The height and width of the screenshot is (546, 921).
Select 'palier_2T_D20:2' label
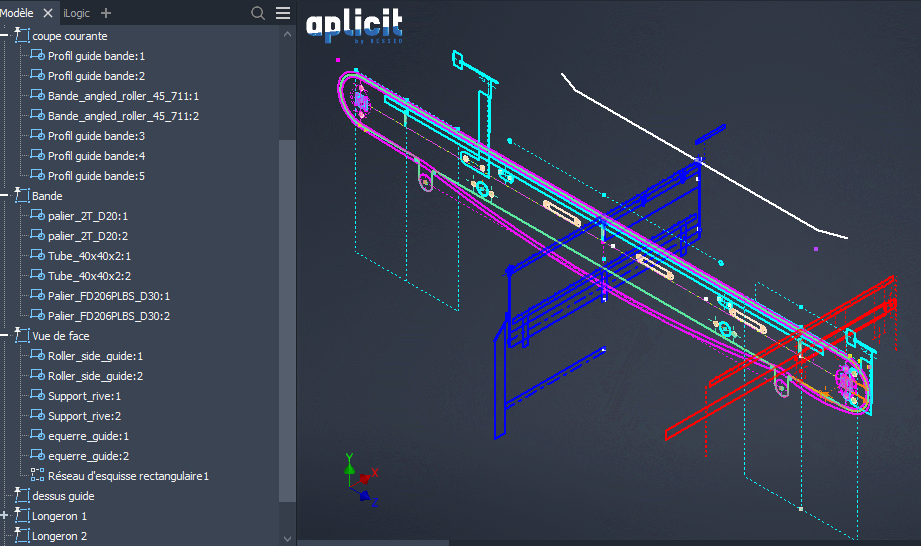(88, 236)
